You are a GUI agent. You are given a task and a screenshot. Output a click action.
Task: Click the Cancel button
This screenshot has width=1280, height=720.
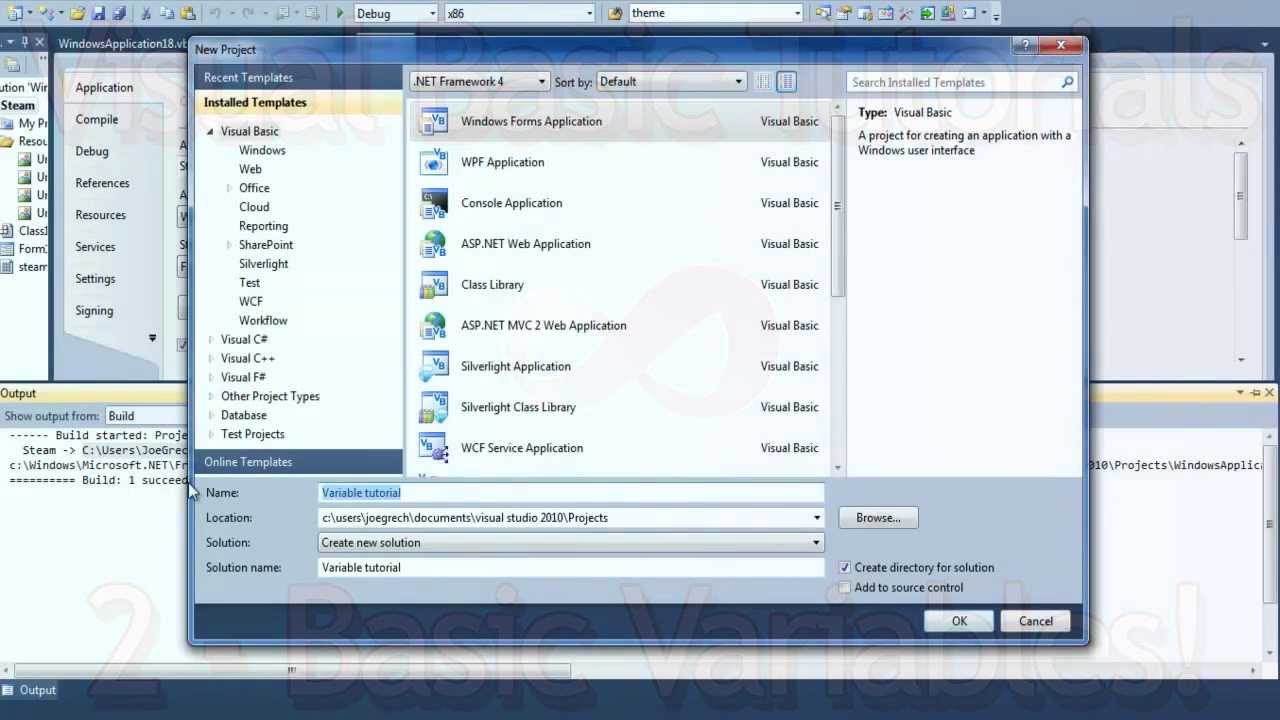[x=1036, y=621]
